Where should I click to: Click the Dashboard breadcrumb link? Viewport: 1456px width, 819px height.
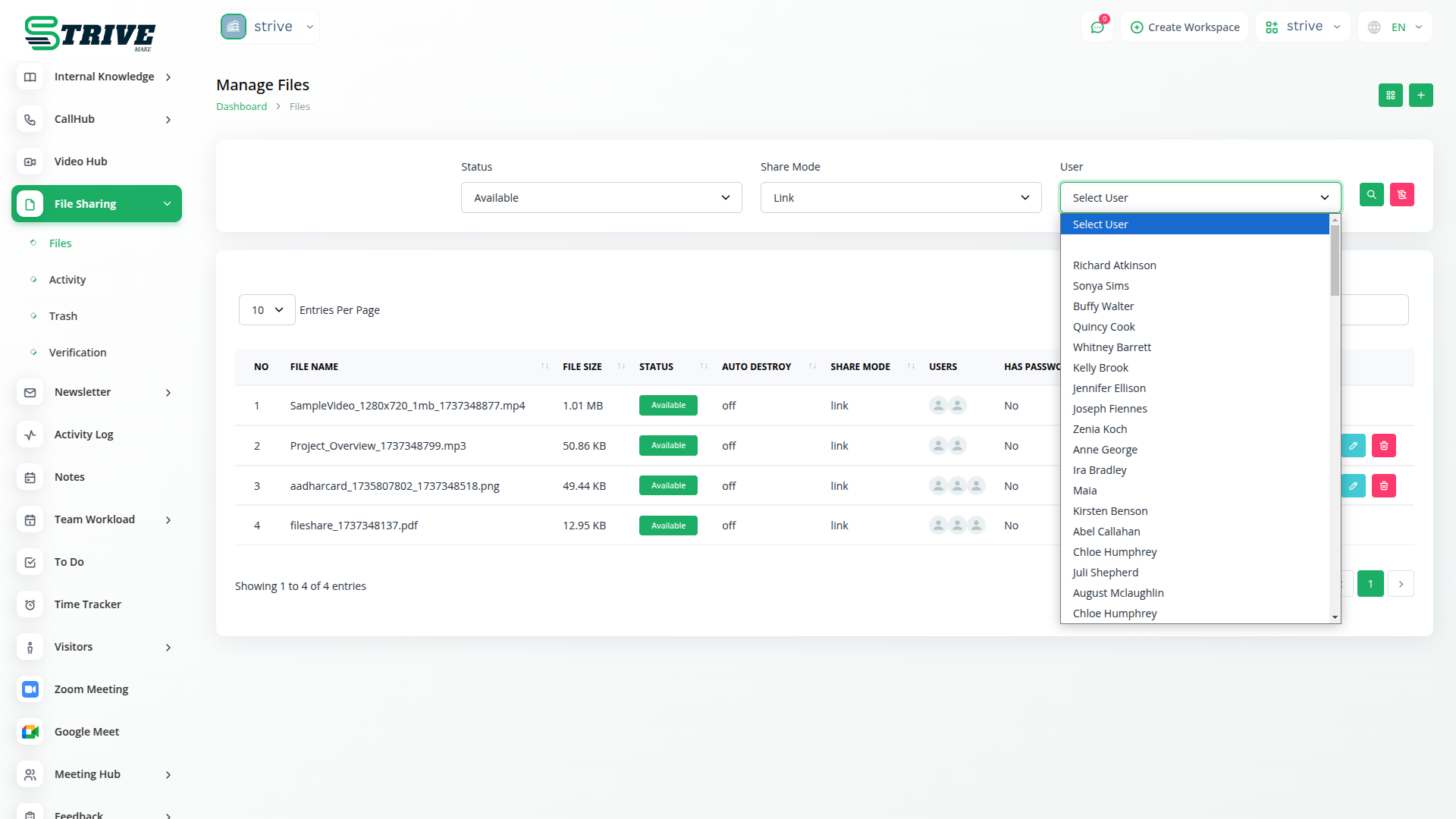click(x=241, y=107)
